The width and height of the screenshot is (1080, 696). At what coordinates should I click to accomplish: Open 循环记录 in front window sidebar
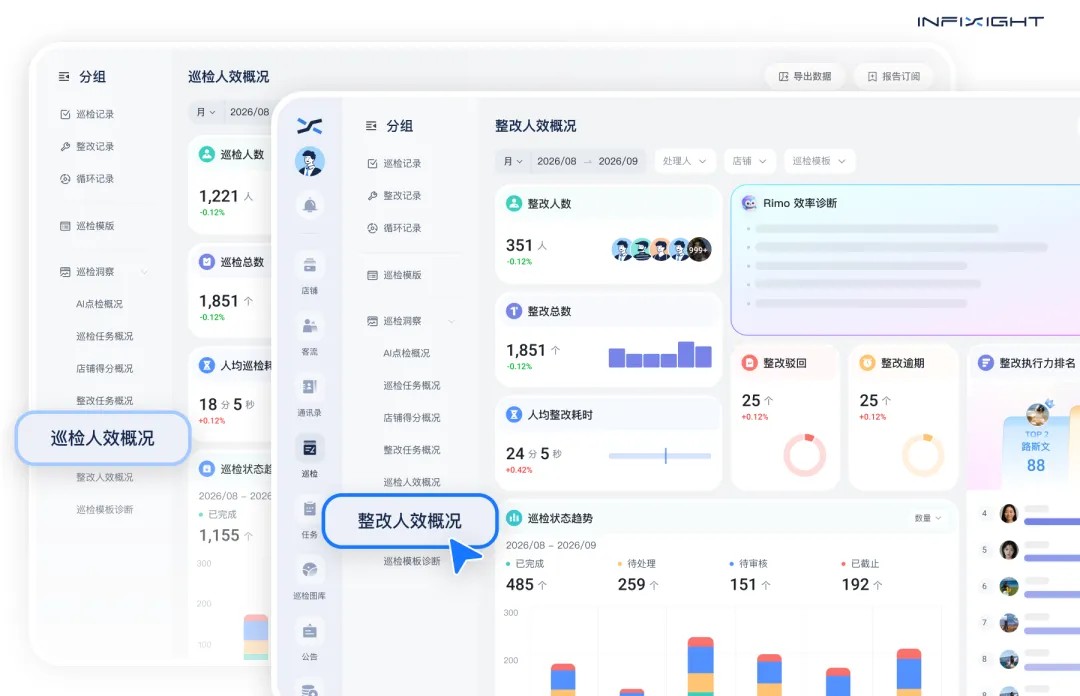tap(394, 228)
